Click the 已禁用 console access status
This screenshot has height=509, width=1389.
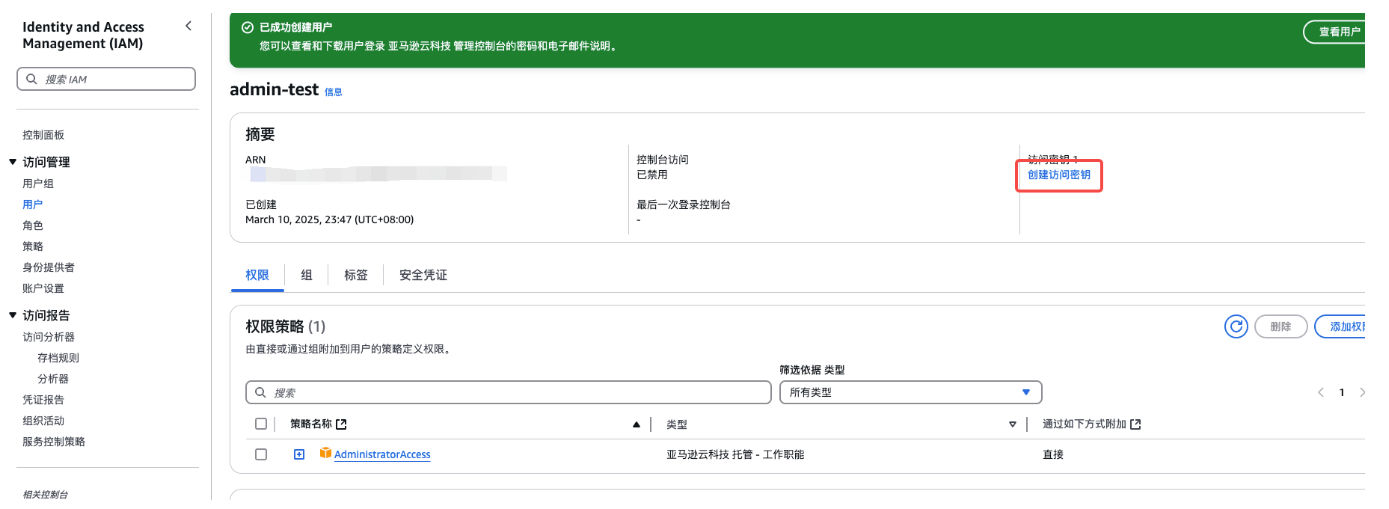652,175
